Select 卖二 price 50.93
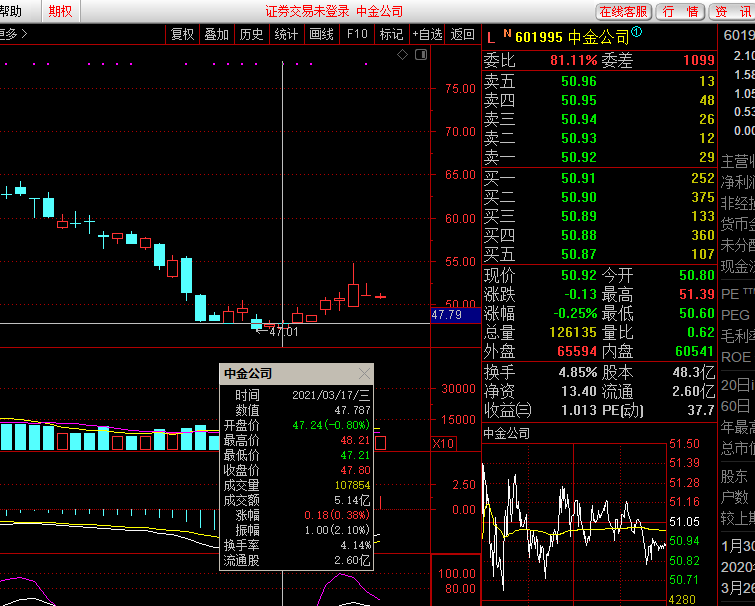The width and height of the screenshot is (755, 606). pyautogui.click(x=579, y=139)
